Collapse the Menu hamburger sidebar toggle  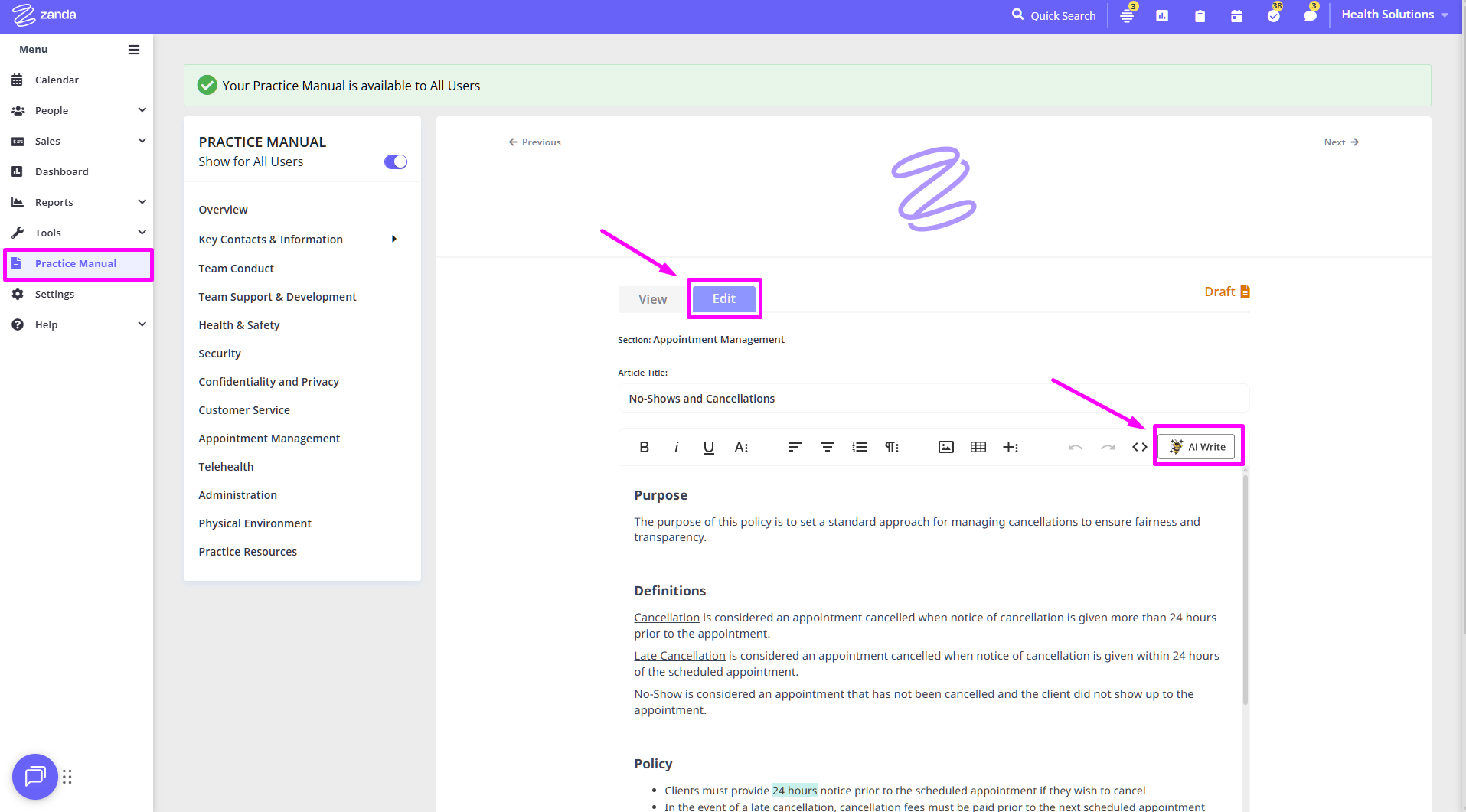134,50
